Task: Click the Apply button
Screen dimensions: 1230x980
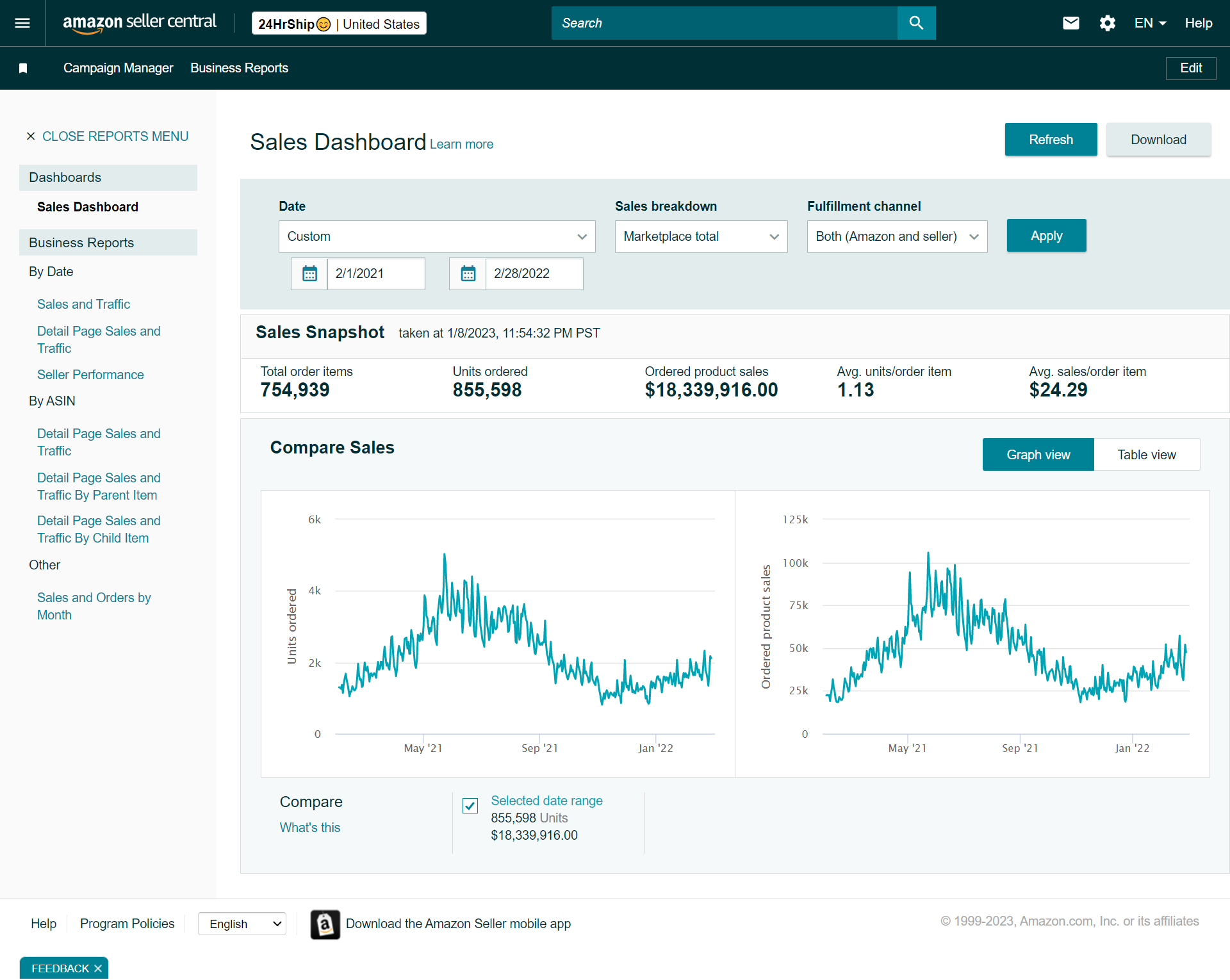Action: 1046,236
